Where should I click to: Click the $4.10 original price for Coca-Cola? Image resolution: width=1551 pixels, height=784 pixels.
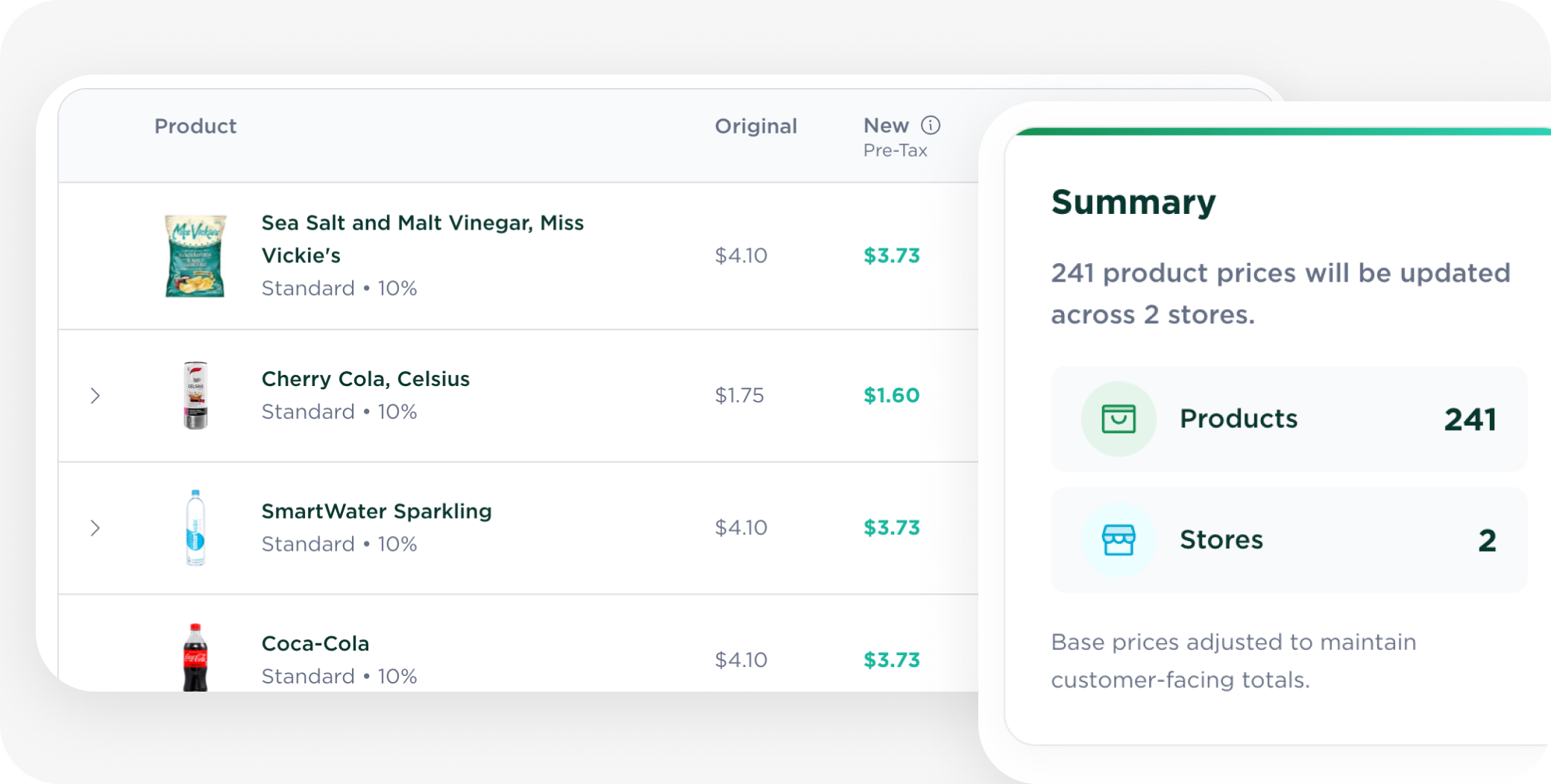pyautogui.click(x=740, y=660)
